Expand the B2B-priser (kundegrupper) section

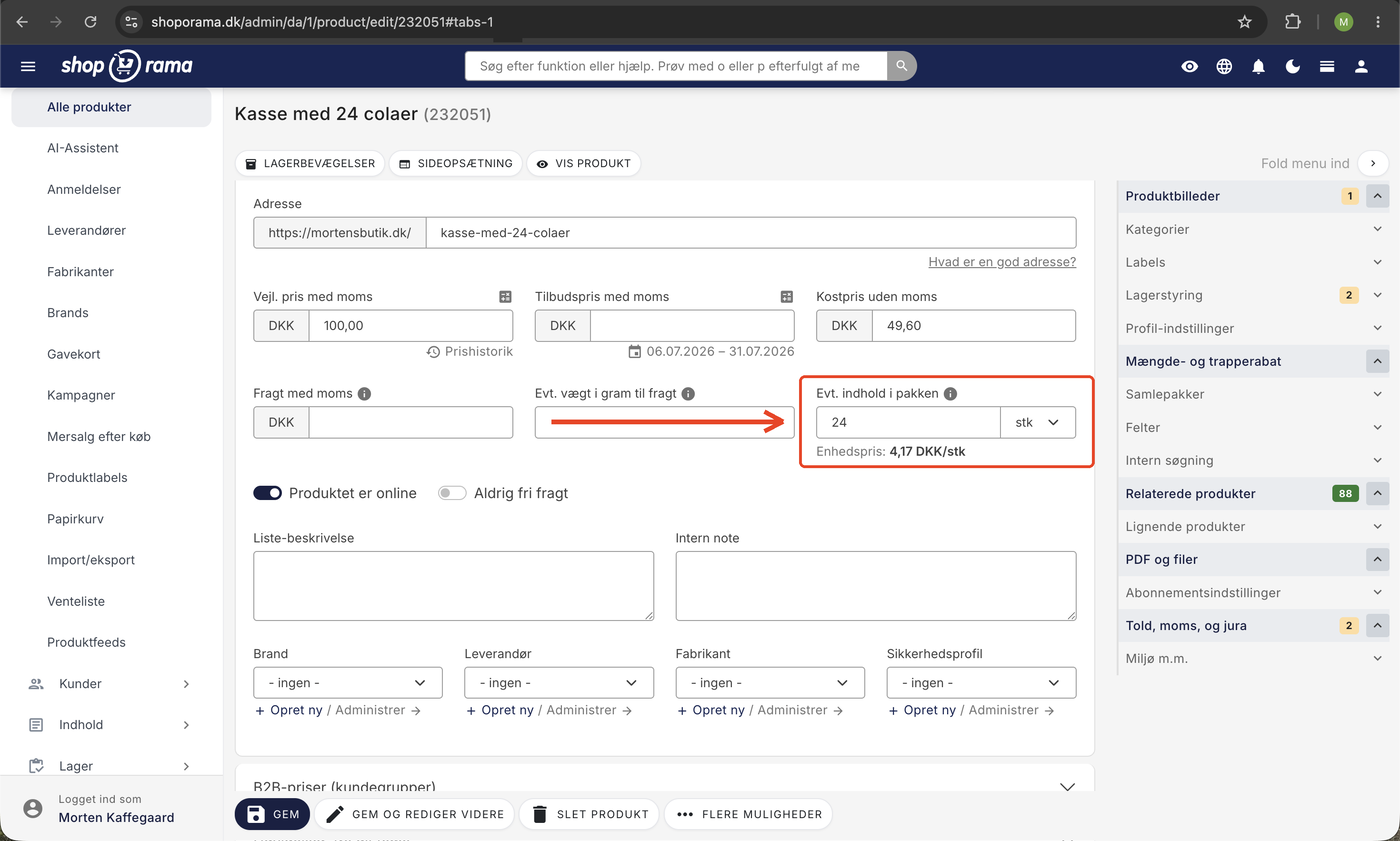664,787
